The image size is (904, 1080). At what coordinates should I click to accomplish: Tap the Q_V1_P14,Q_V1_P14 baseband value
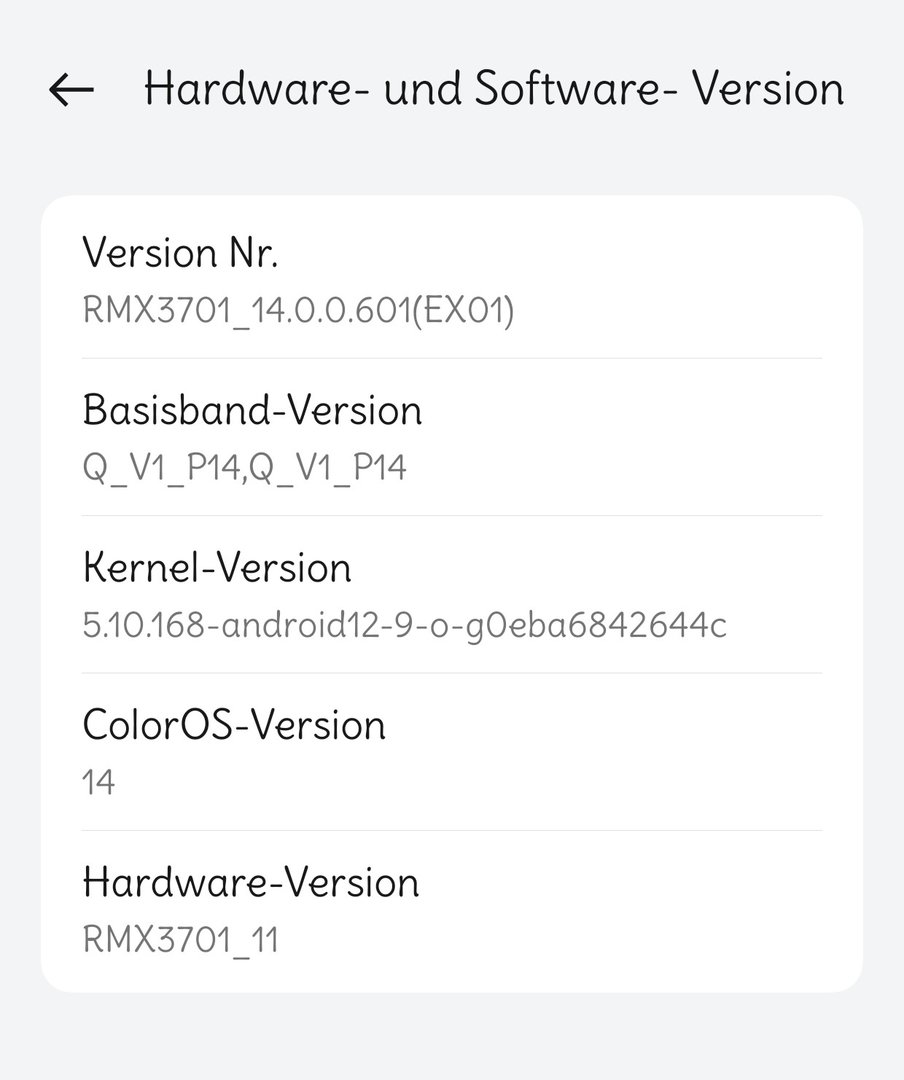(x=244, y=468)
